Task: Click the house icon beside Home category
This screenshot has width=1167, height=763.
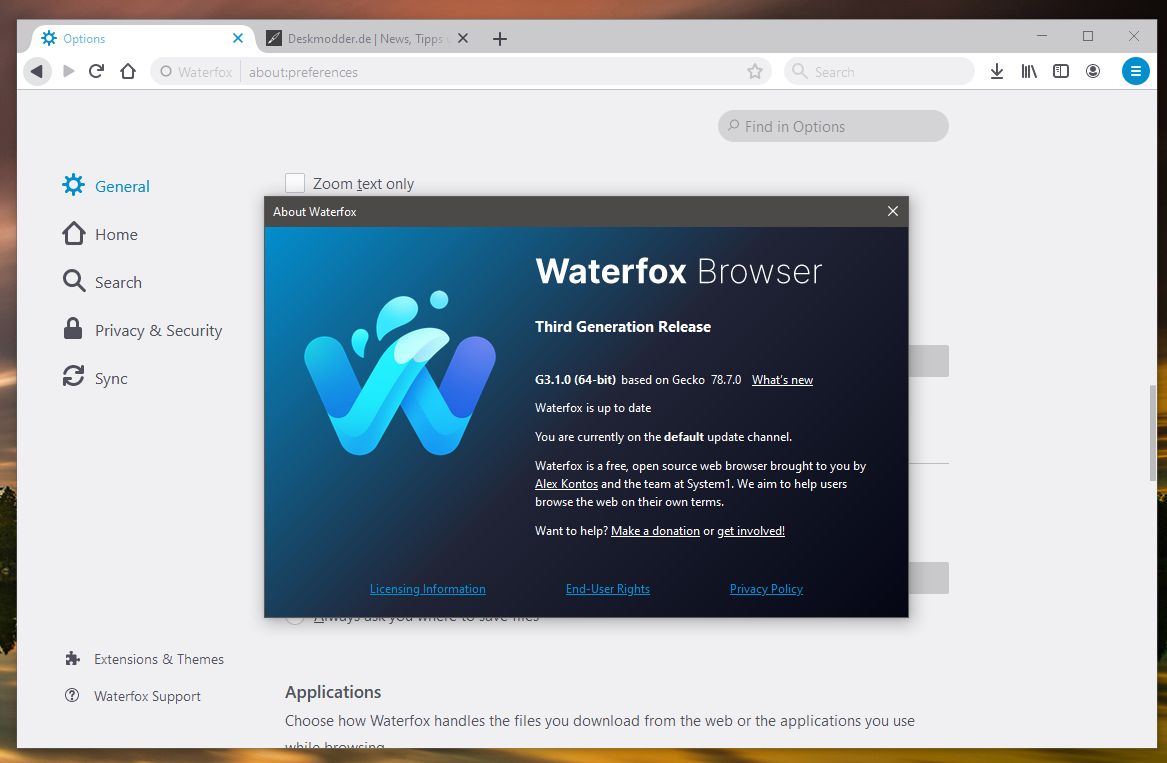Action: 74,234
